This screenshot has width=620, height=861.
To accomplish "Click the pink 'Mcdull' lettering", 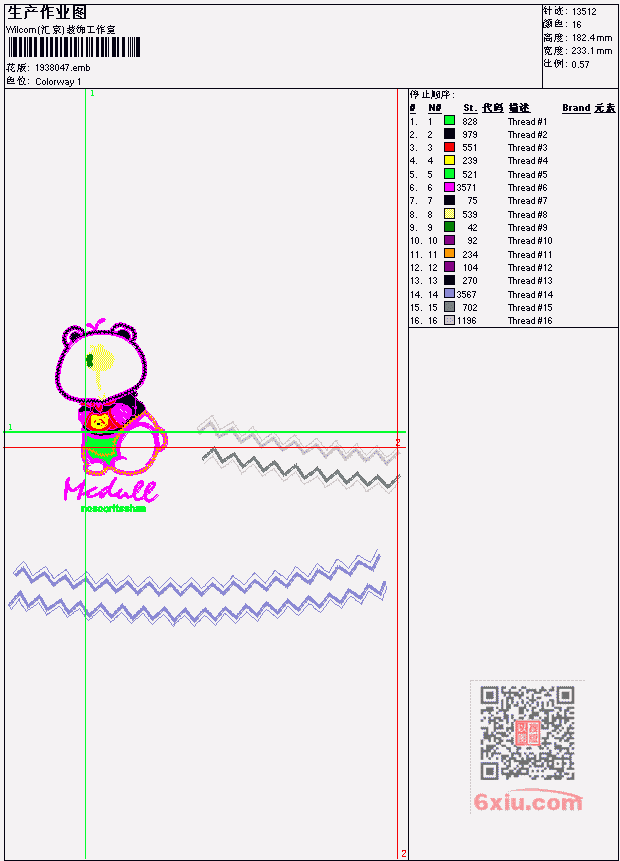I will (x=110, y=489).
